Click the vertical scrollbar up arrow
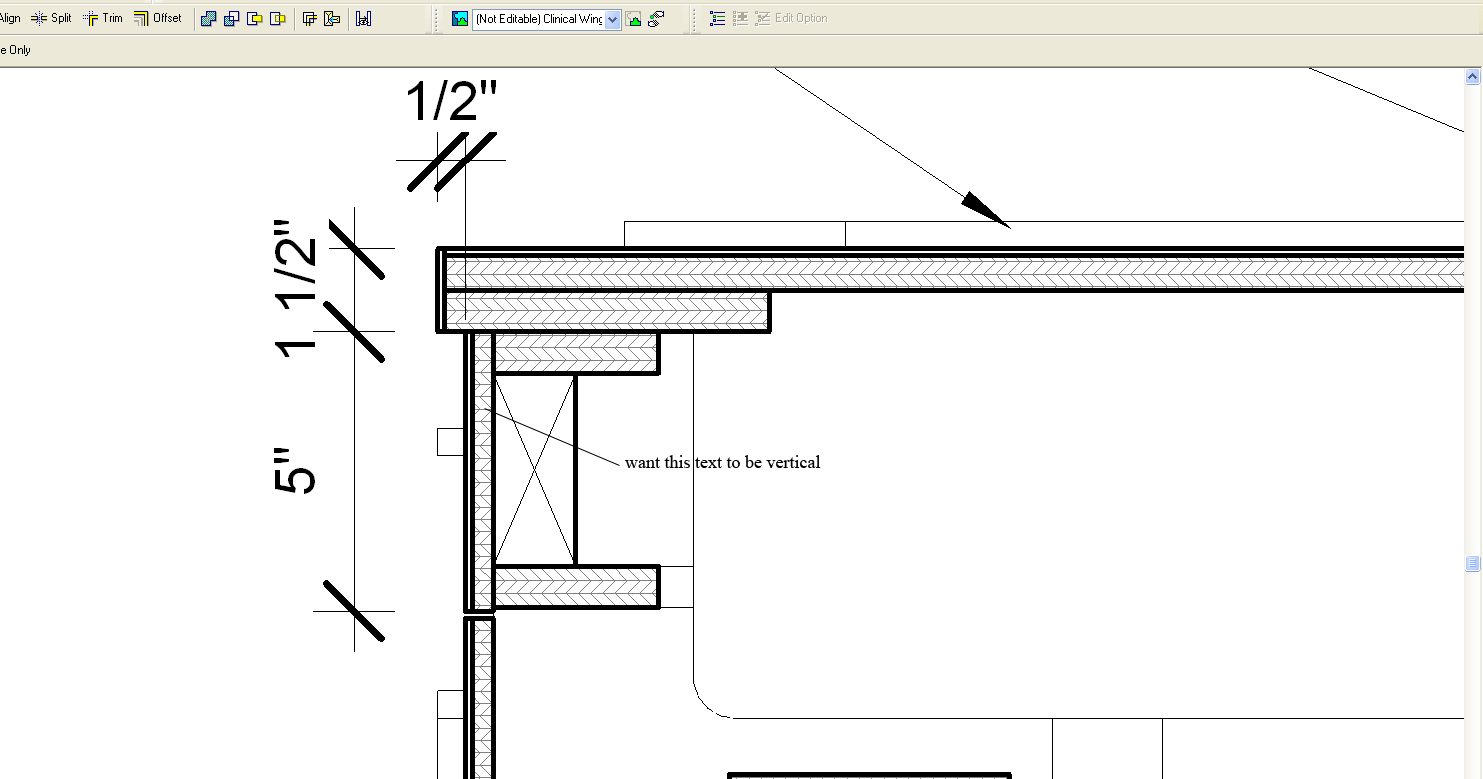Viewport: 1483px width, 779px height. (1473, 77)
